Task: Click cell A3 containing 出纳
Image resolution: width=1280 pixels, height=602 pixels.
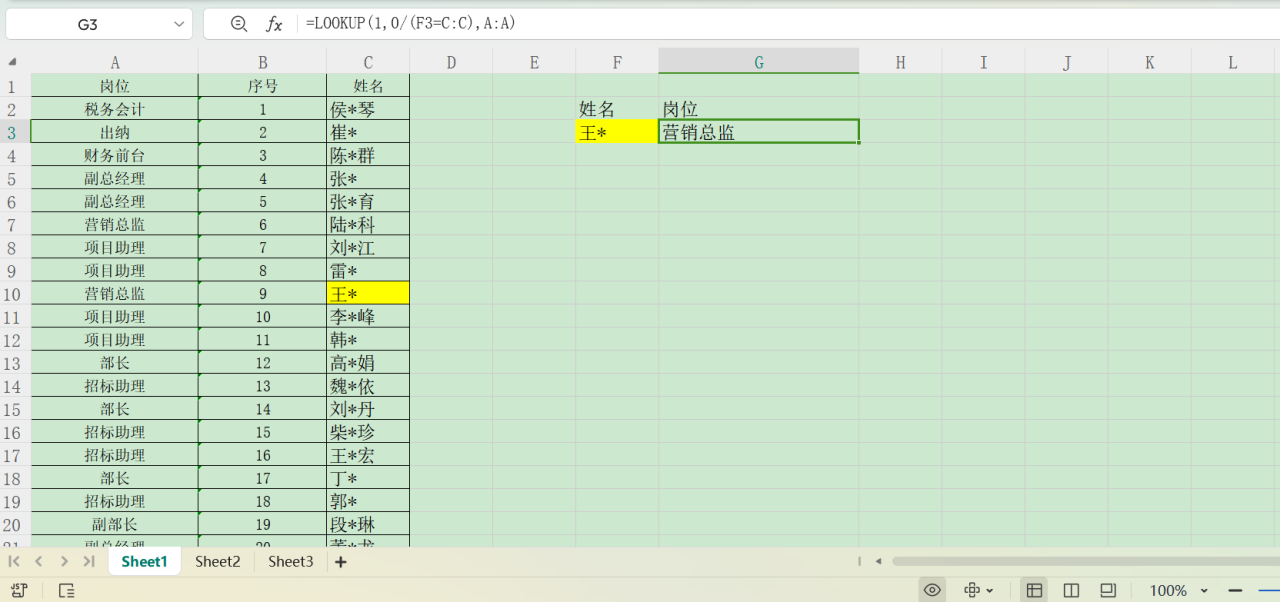Action: click(115, 132)
